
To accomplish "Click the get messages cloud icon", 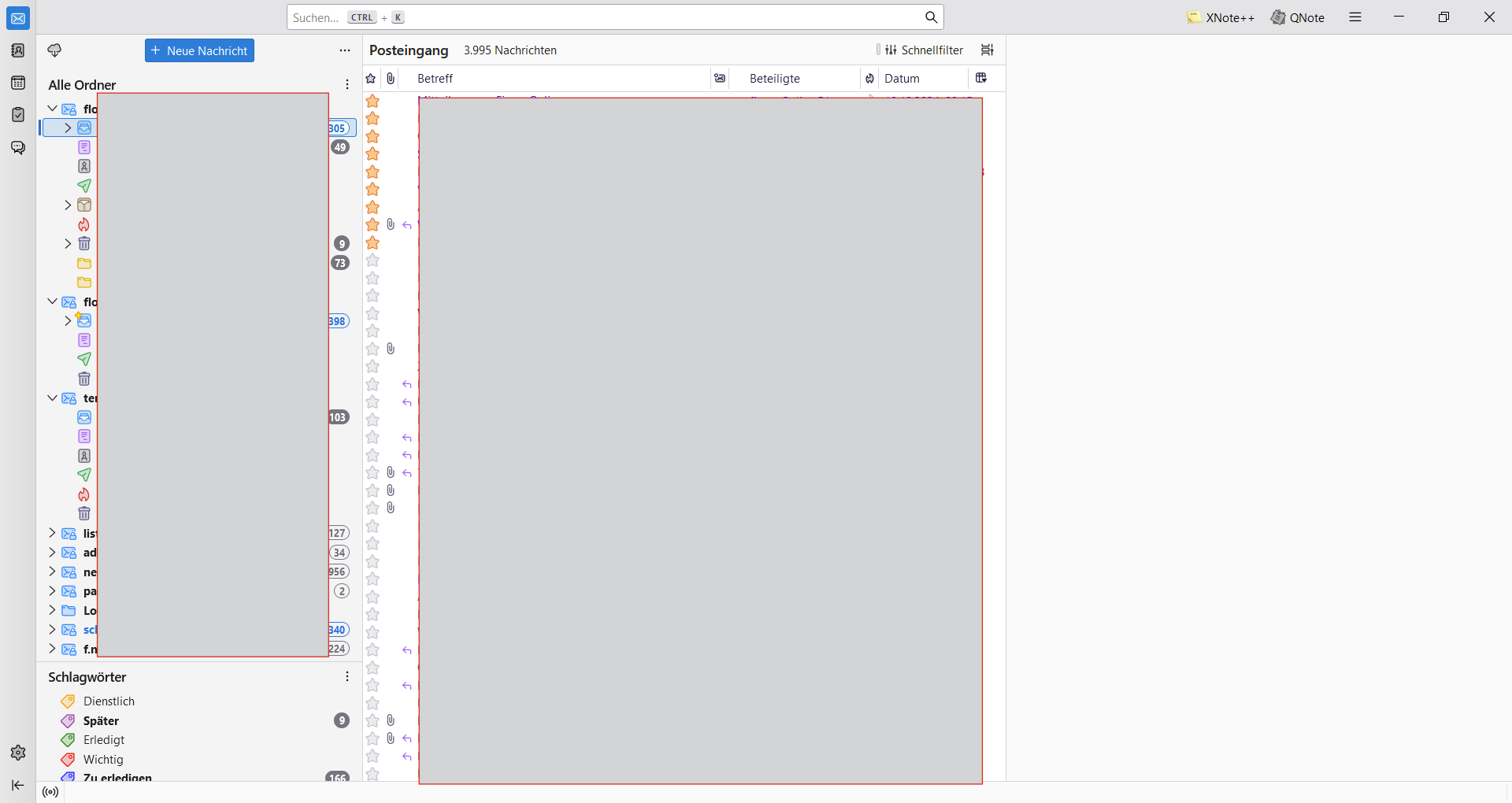I will pos(54,50).
